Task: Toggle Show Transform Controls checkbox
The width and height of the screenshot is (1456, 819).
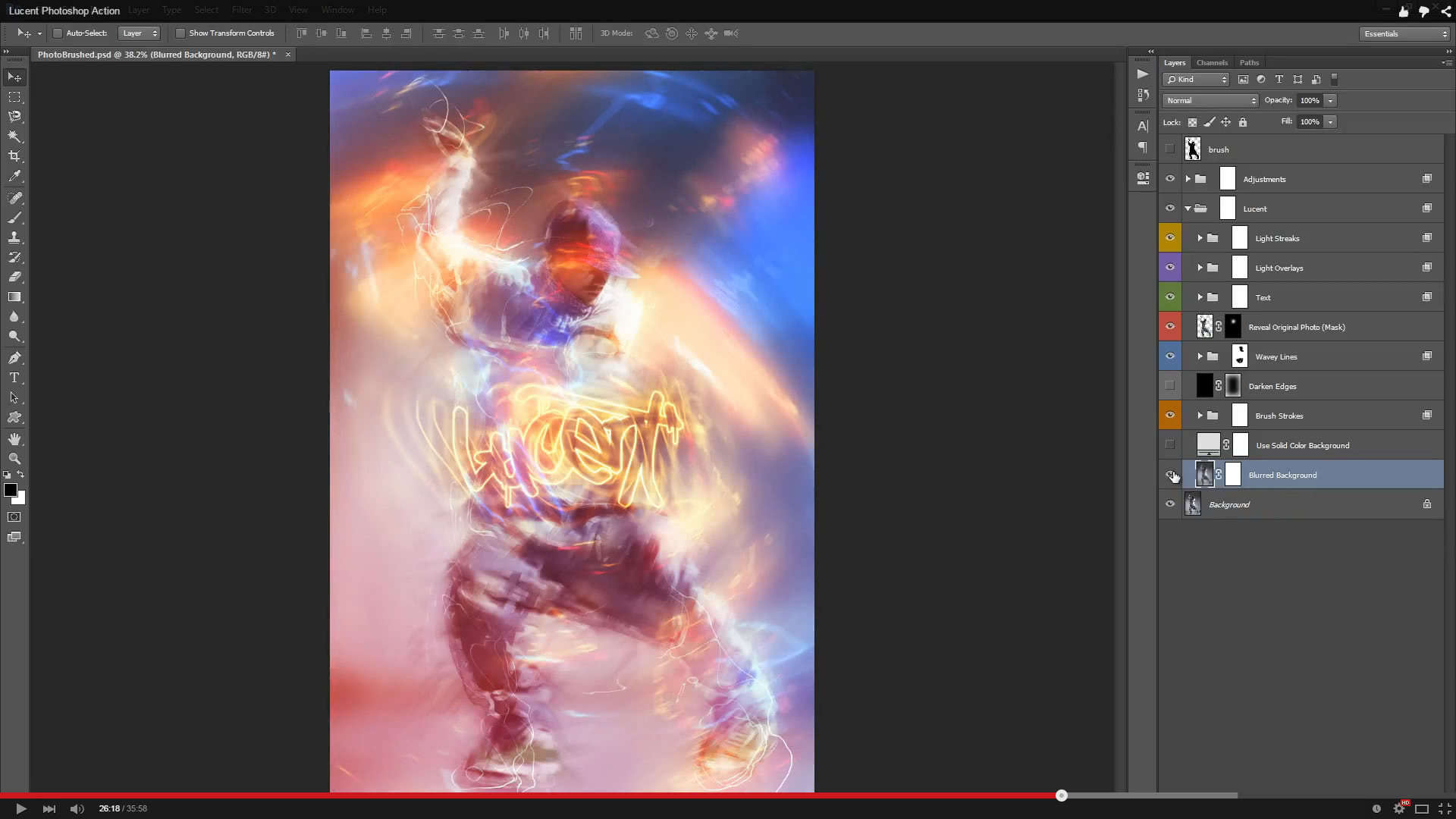Action: tap(180, 33)
